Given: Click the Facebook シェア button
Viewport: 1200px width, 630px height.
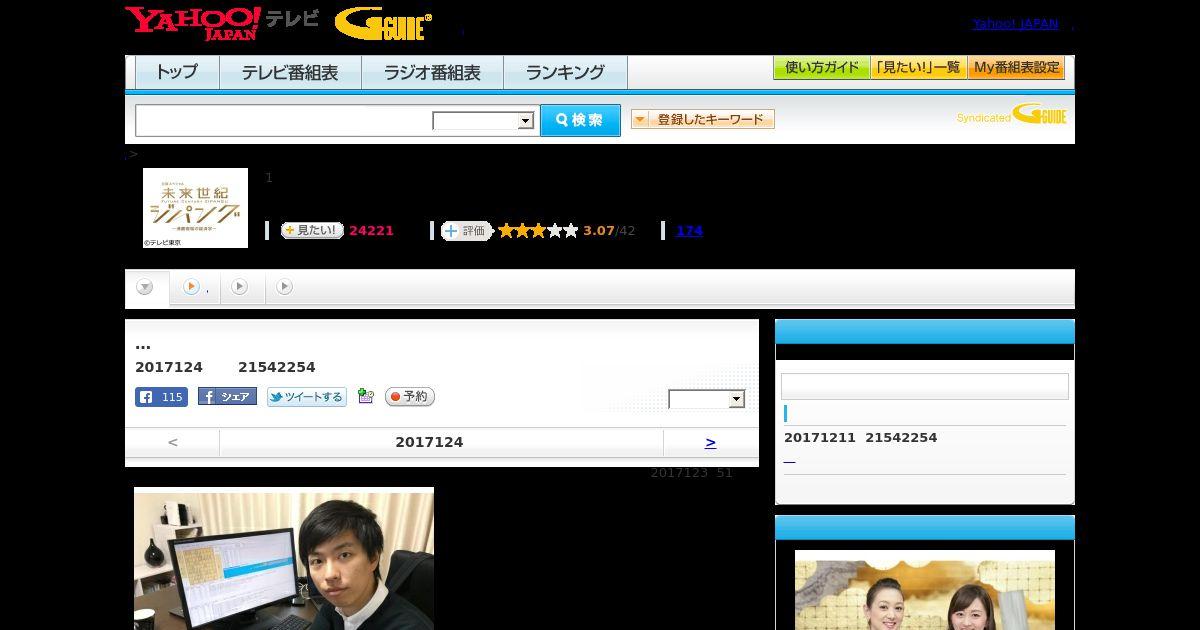Looking at the screenshot, I should coord(227,397).
